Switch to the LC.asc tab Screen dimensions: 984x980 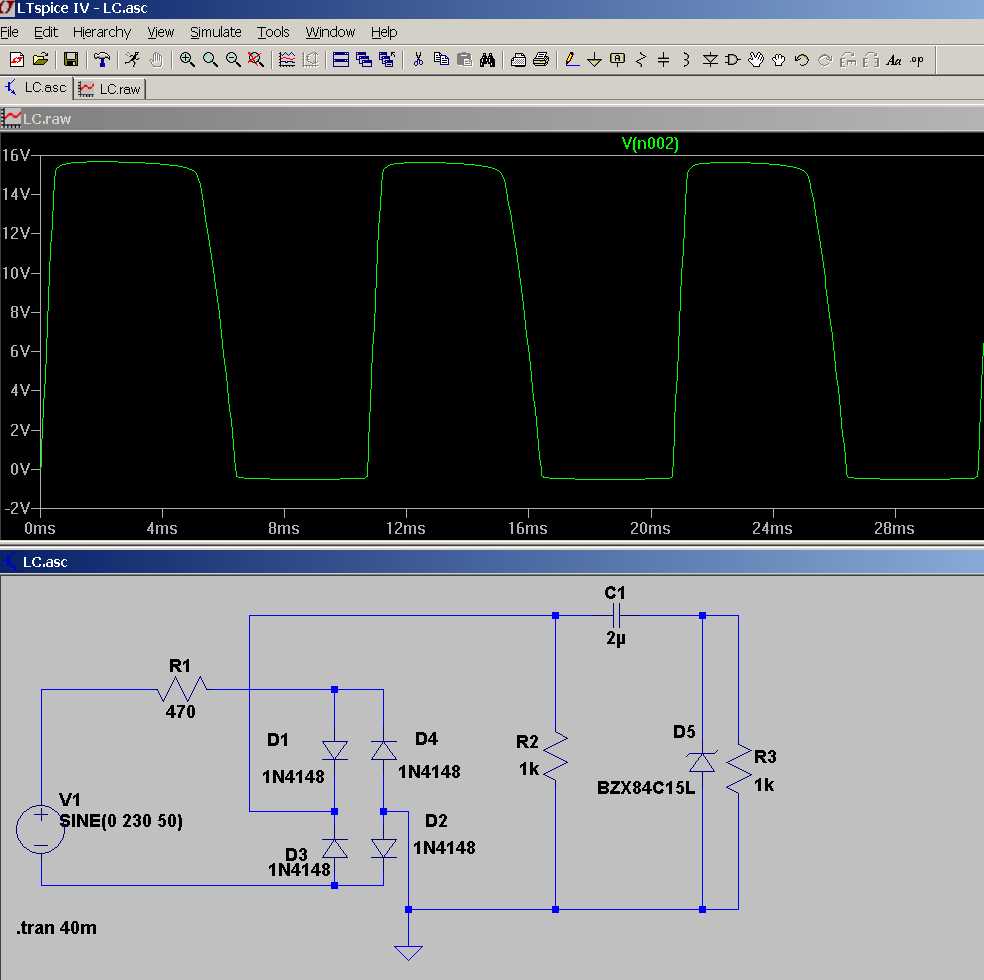(x=36, y=88)
